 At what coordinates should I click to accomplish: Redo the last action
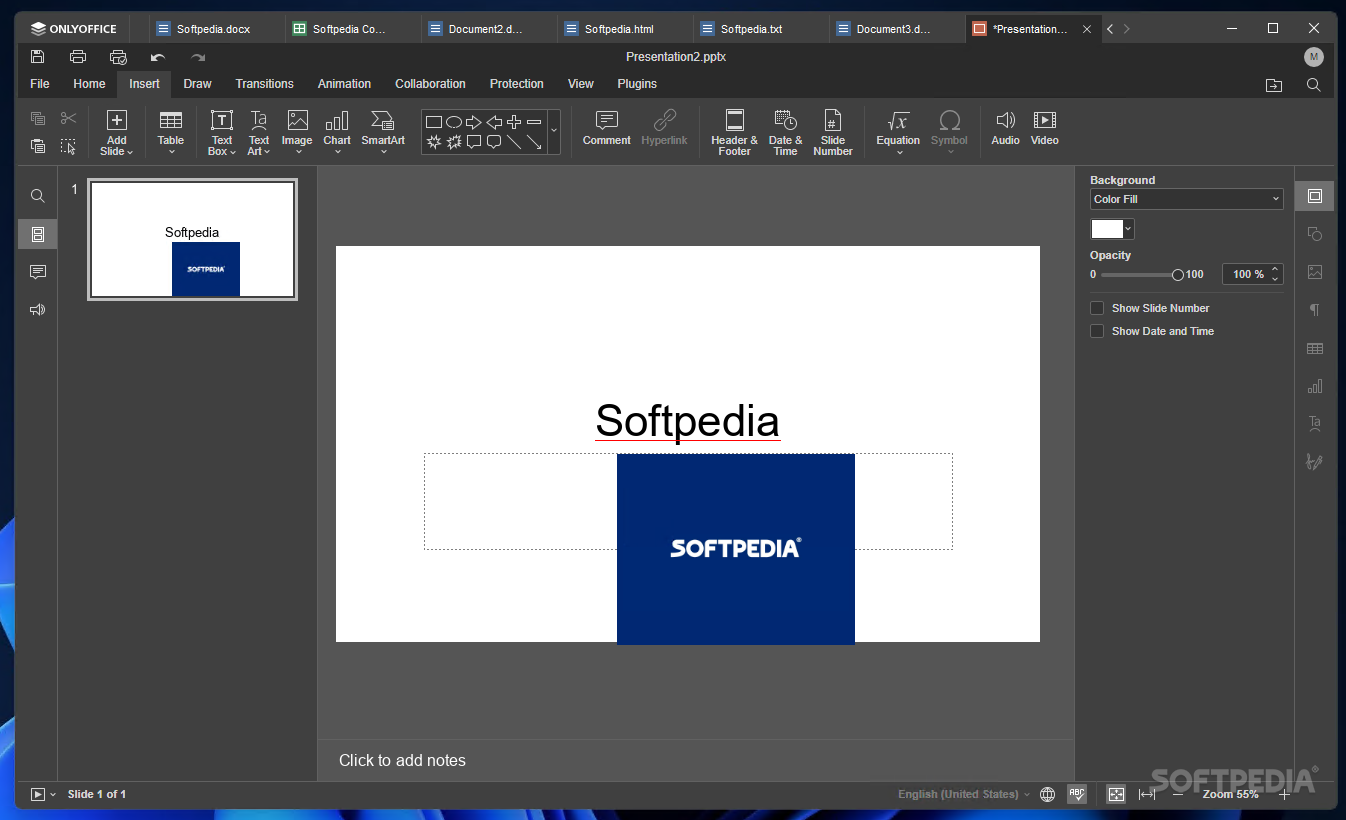click(198, 57)
